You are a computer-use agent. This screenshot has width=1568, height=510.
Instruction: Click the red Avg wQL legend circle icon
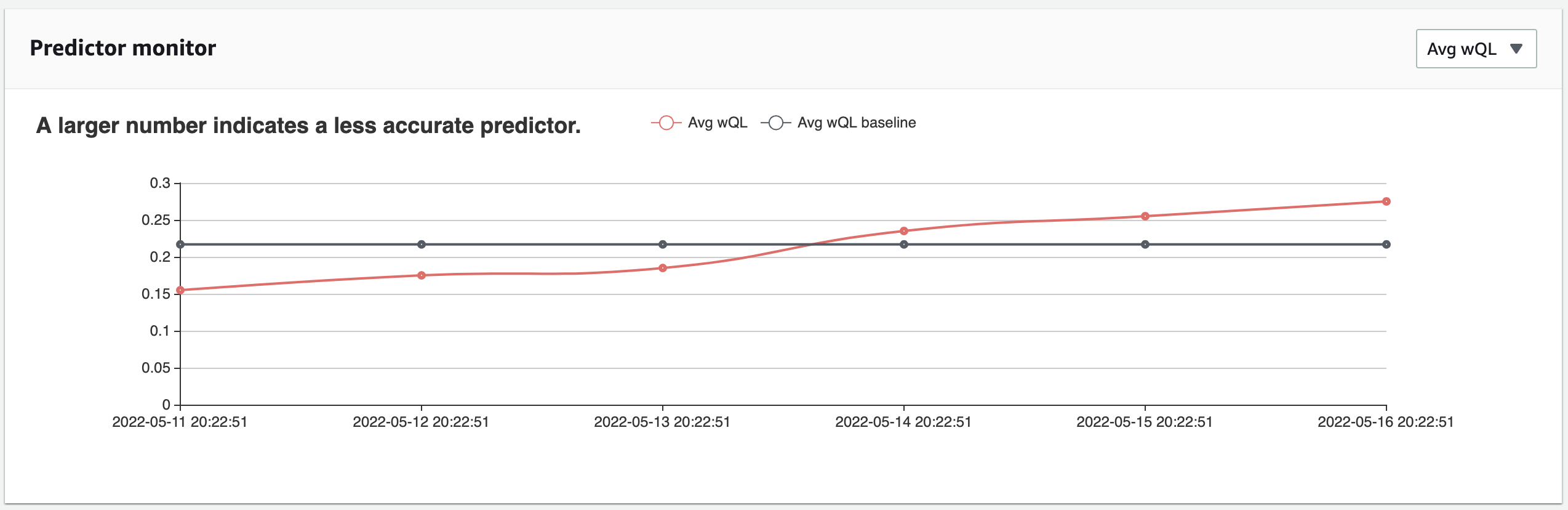(x=667, y=122)
